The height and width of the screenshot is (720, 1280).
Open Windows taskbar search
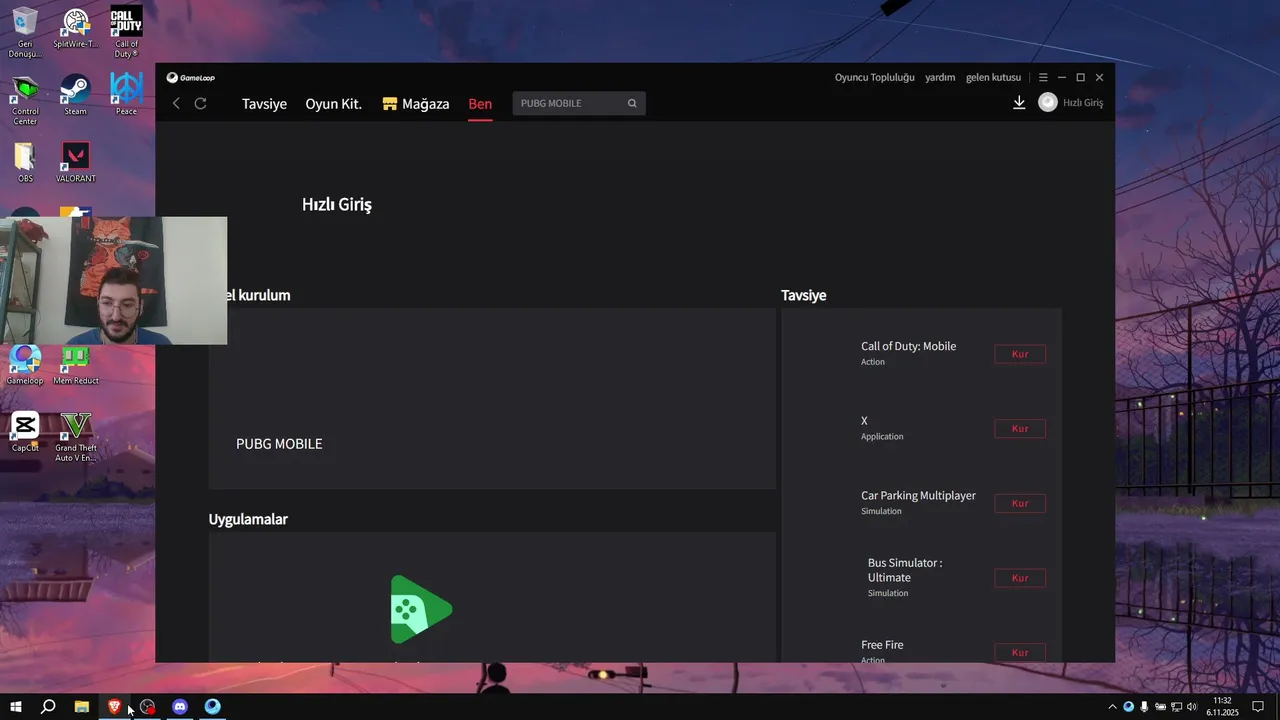coord(48,707)
